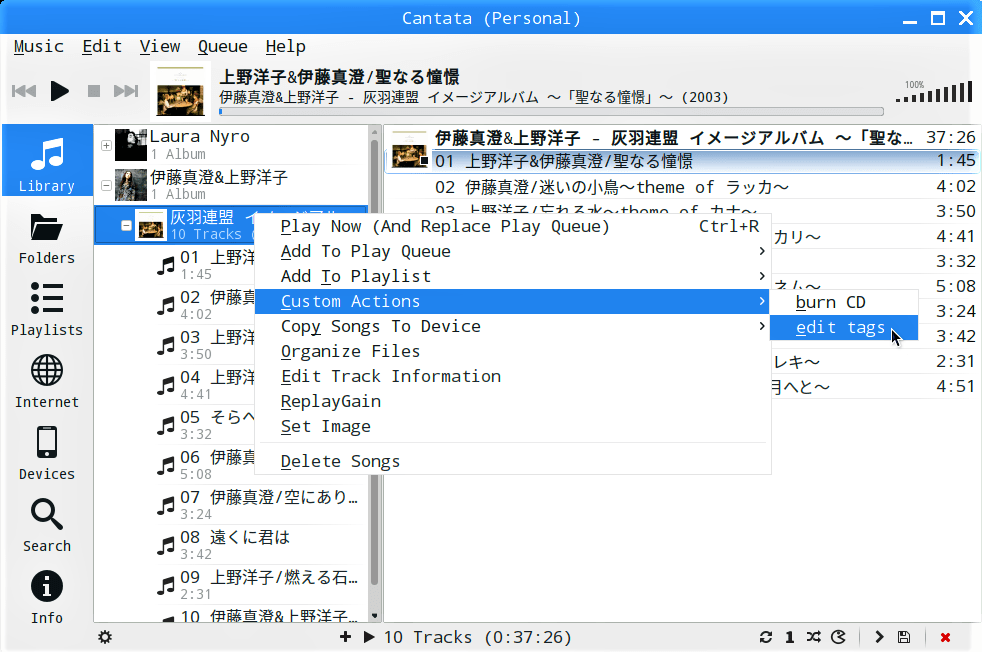Image resolution: width=982 pixels, height=652 pixels.
Task: Open the Music menu
Action: 39,46
